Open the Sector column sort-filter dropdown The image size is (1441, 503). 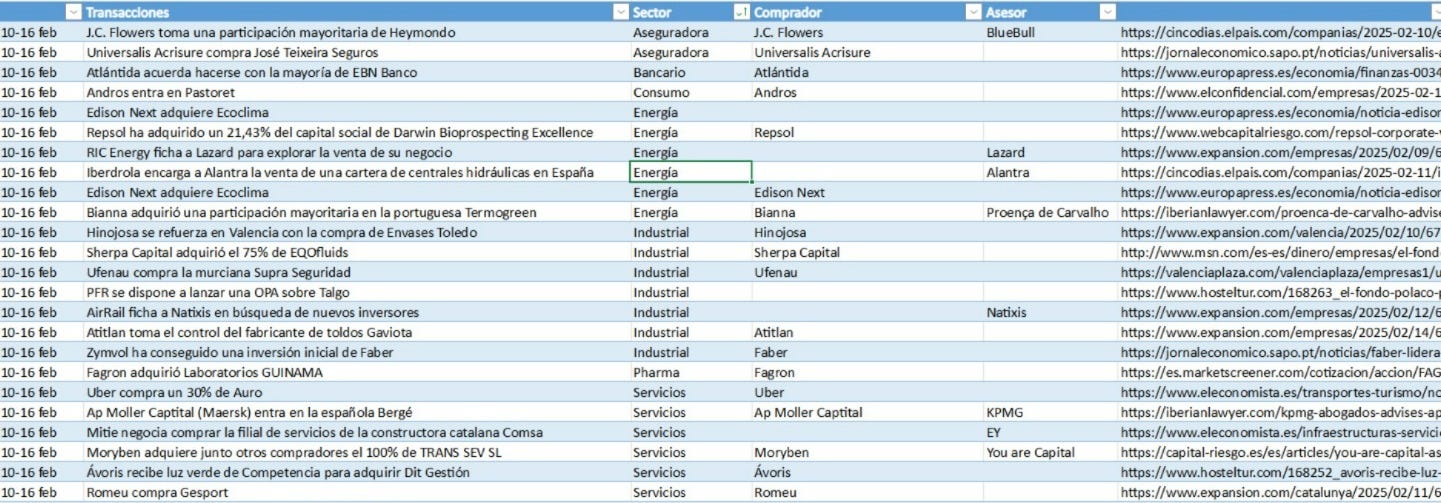[x=740, y=12]
